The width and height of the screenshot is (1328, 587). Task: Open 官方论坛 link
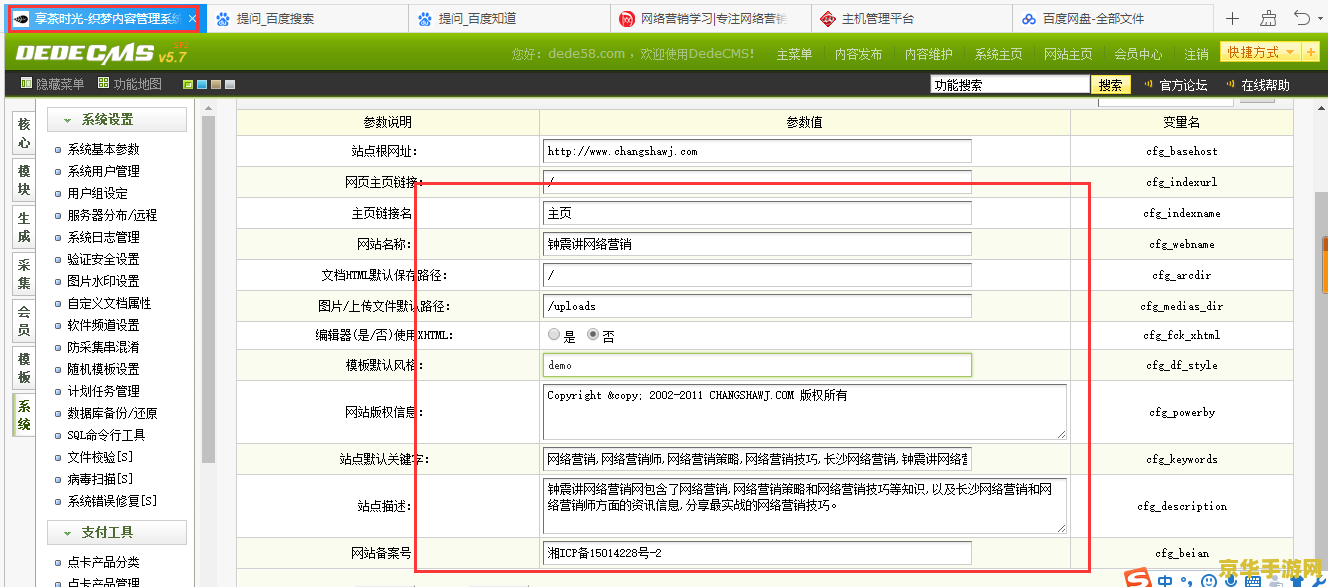(x=1183, y=85)
